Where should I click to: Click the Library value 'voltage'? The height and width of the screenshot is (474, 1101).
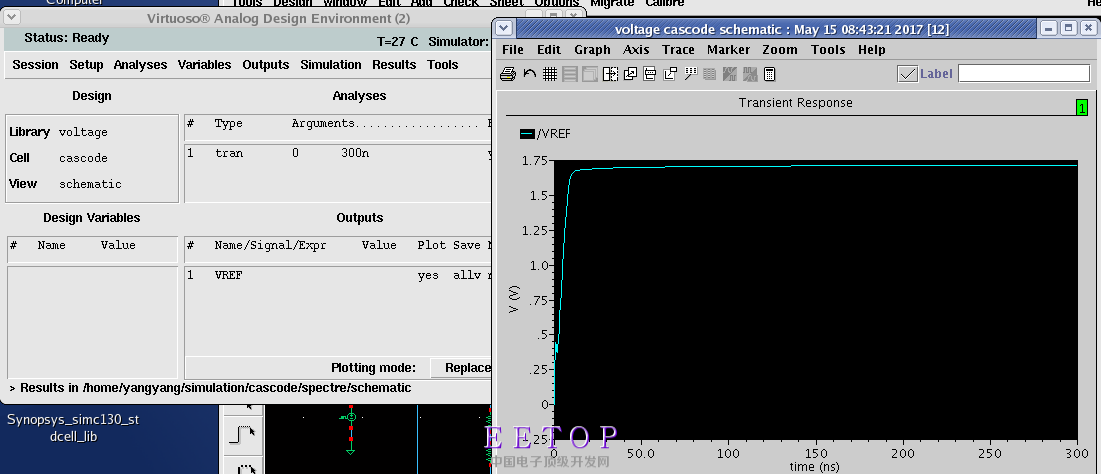tap(83, 132)
